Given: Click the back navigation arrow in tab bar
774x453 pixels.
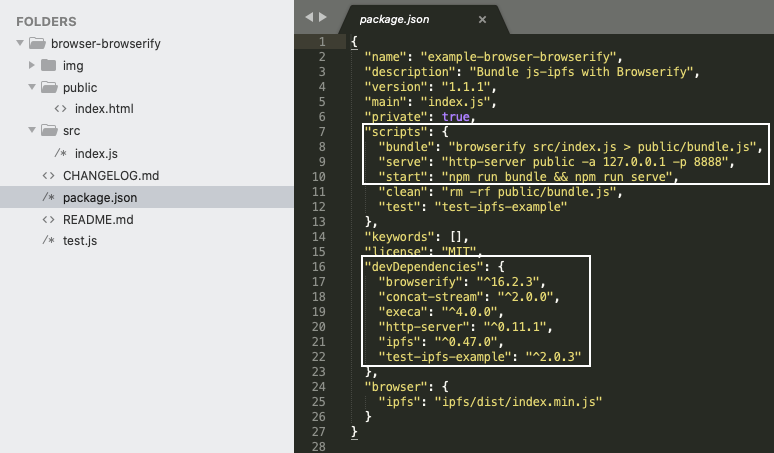Looking at the screenshot, I should point(309,17).
